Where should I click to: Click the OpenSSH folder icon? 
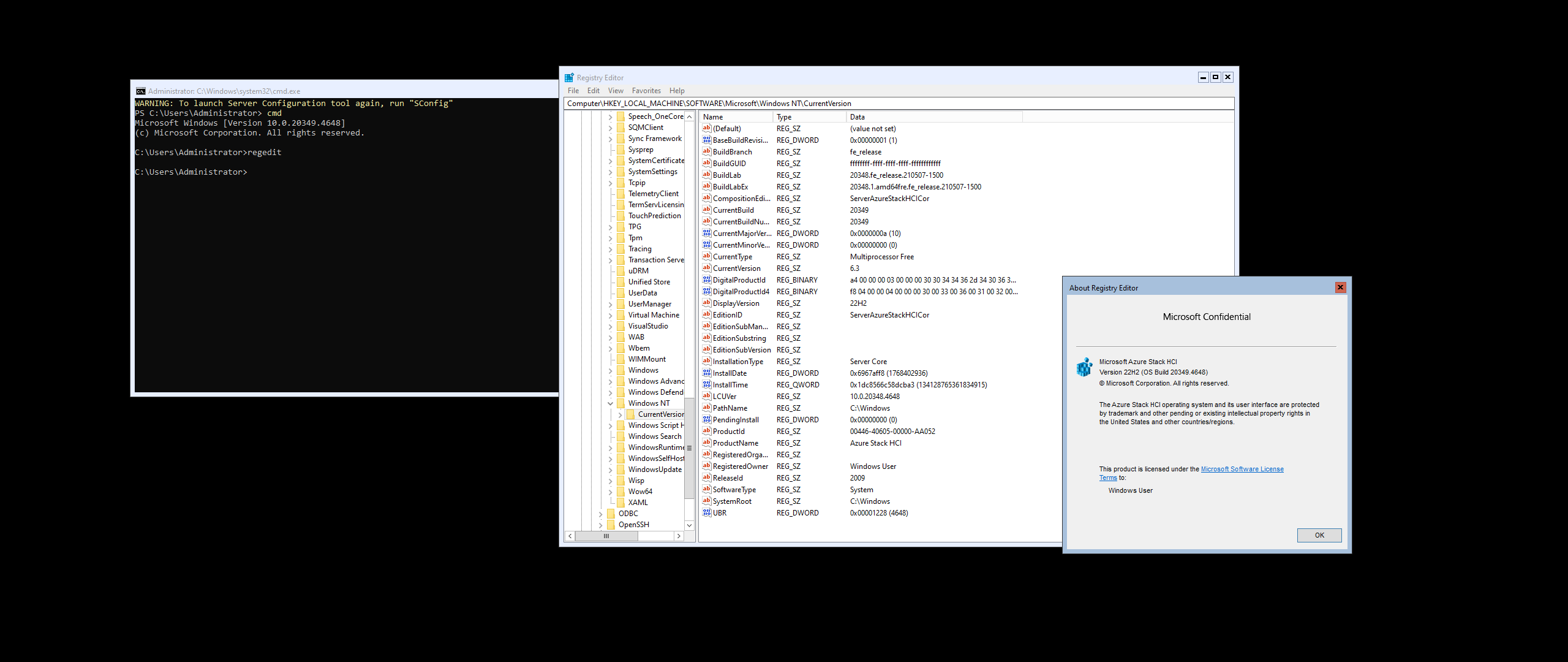click(x=611, y=525)
